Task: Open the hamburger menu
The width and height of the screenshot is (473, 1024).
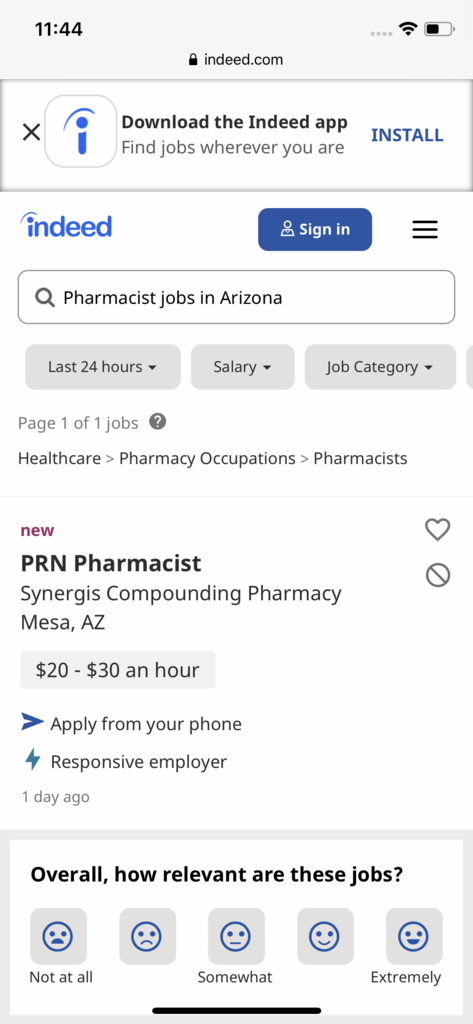Action: [x=425, y=230]
